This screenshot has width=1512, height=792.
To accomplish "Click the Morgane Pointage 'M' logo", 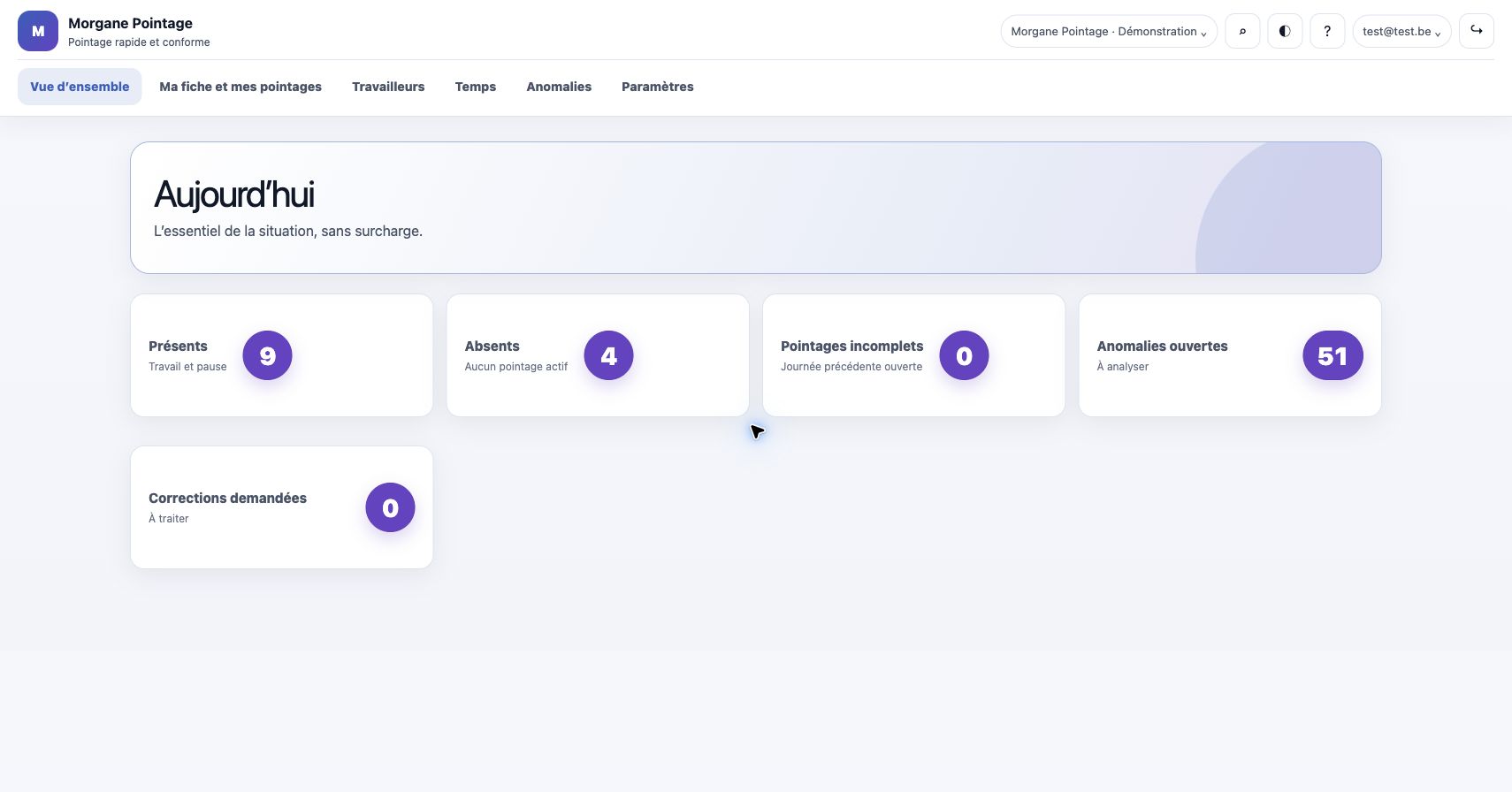I will pyautogui.click(x=38, y=31).
